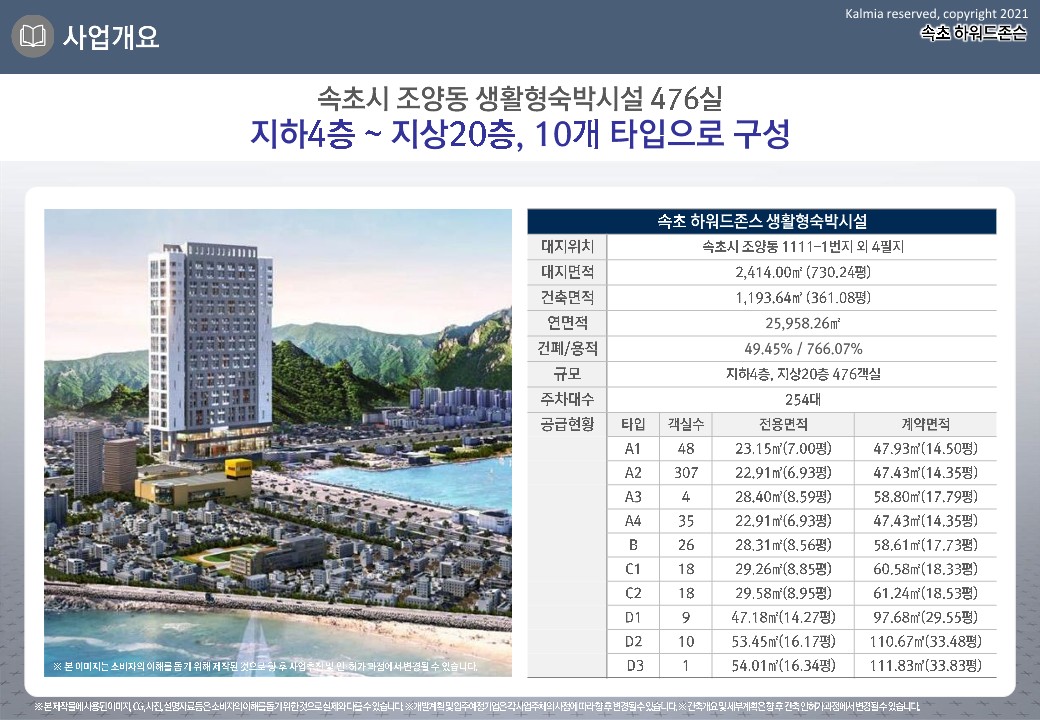Click the building aerial rendering image
The width and height of the screenshot is (1040, 720).
pos(278,443)
